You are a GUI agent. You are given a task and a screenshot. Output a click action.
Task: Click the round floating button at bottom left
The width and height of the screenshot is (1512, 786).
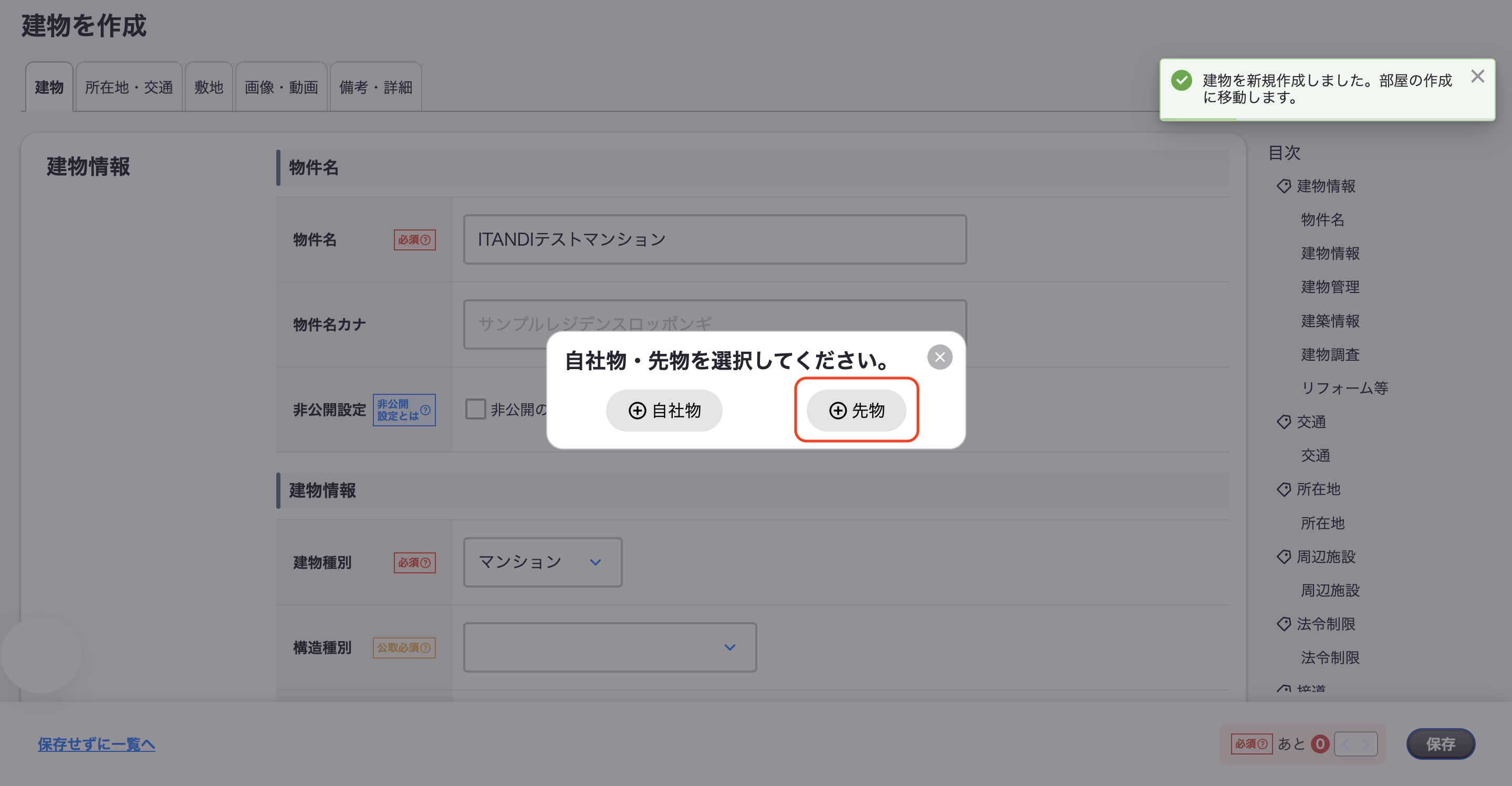click(40, 654)
